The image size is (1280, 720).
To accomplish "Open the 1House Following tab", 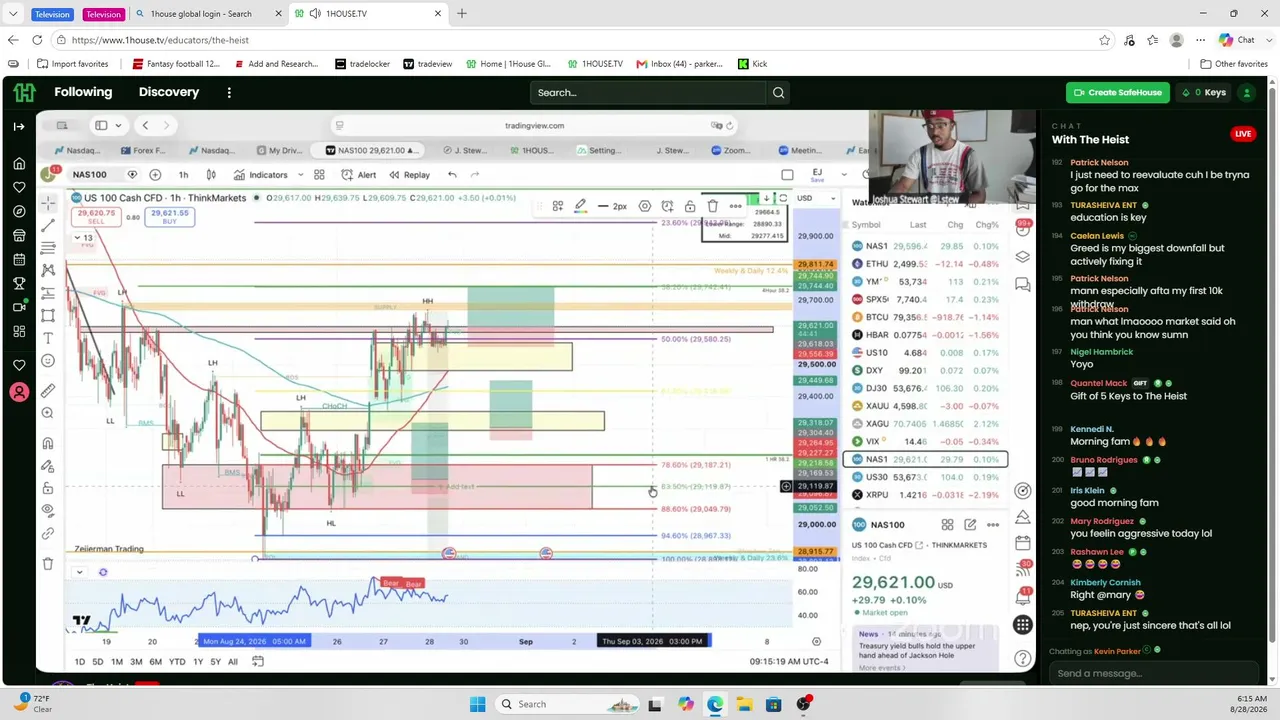I will [83, 92].
